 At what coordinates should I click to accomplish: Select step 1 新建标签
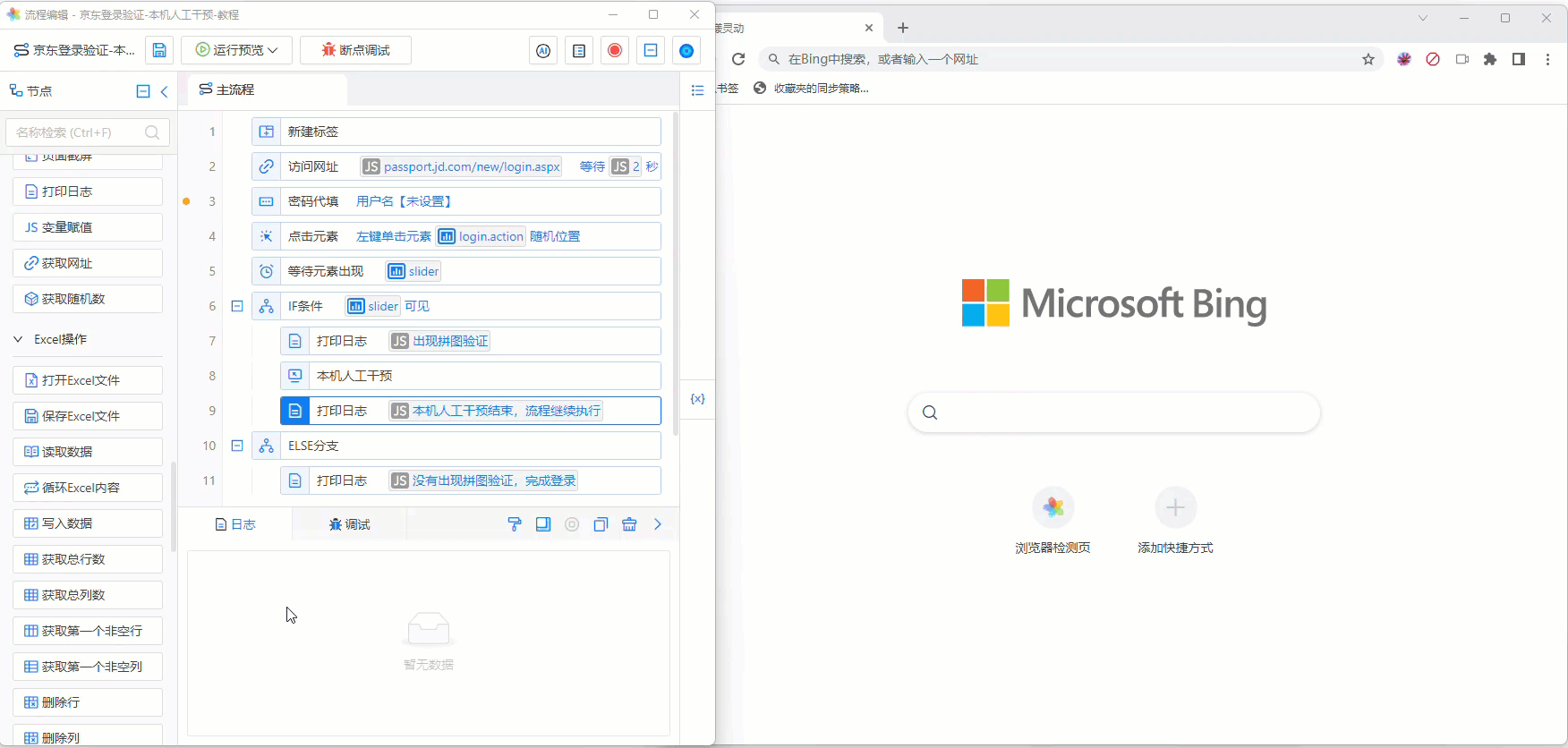(456, 132)
